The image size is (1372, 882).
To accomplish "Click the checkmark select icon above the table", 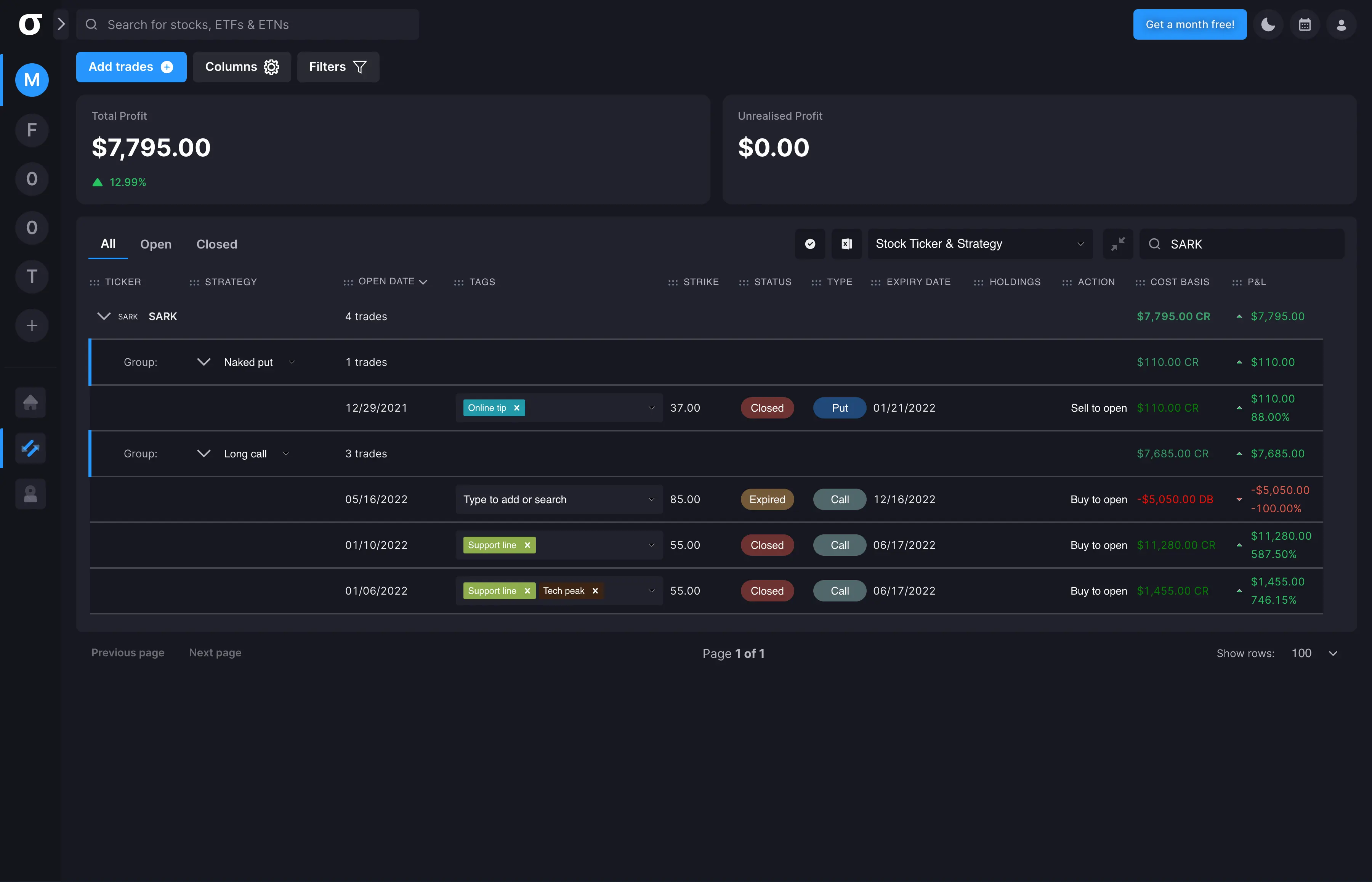I will click(x=810, y=244).
